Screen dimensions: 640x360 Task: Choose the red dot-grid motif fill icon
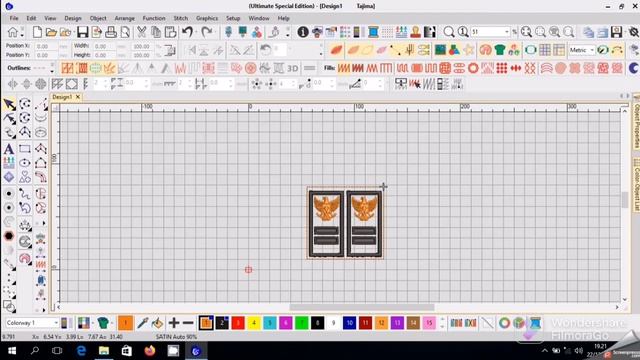(502, 68)
